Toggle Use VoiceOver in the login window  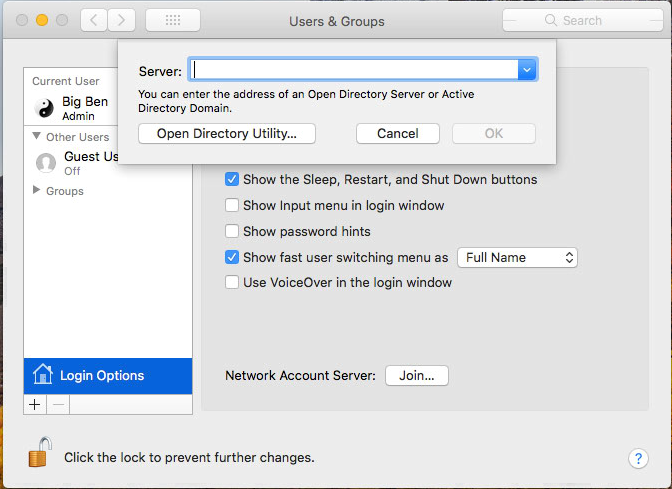click(x=232, y=282)
